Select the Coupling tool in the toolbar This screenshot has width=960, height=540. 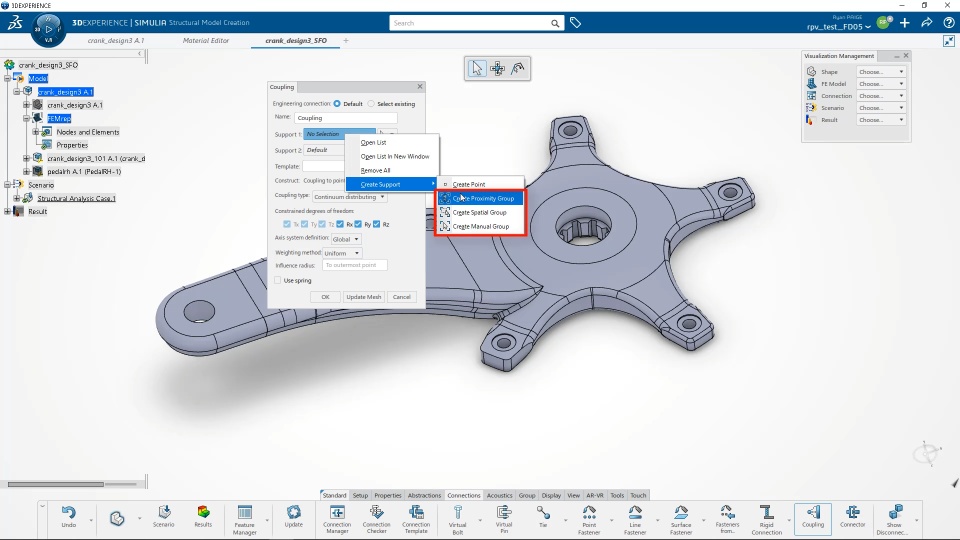[x=813, y=517]
